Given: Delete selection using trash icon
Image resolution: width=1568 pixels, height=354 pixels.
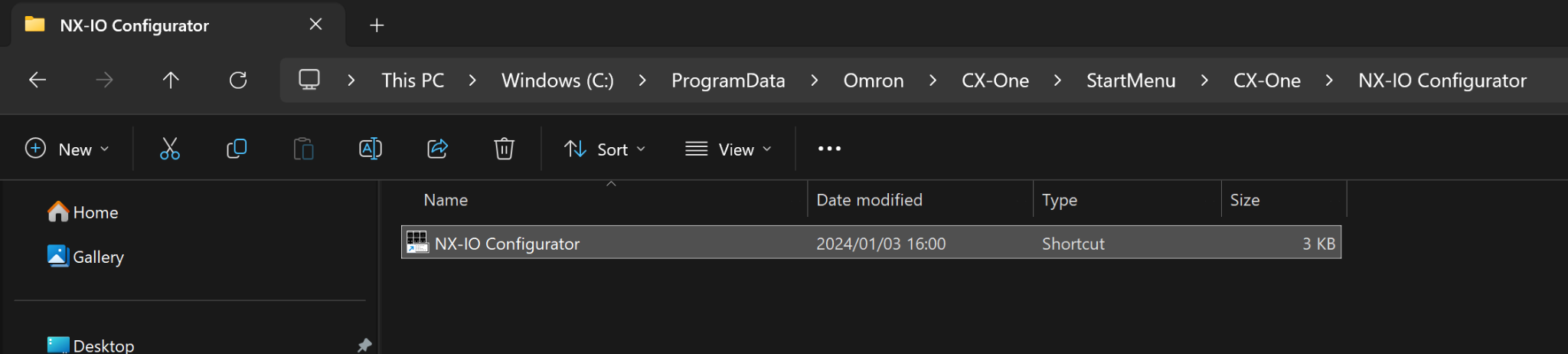Looking at the screenshot, I should click(x=504, y=149).
